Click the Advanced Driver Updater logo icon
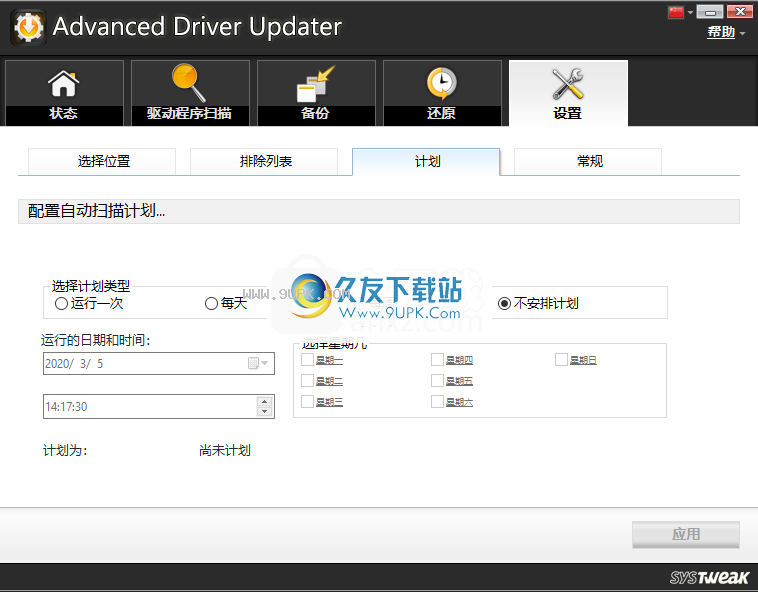This screenshot has height=593, width=758. point(29,27)
